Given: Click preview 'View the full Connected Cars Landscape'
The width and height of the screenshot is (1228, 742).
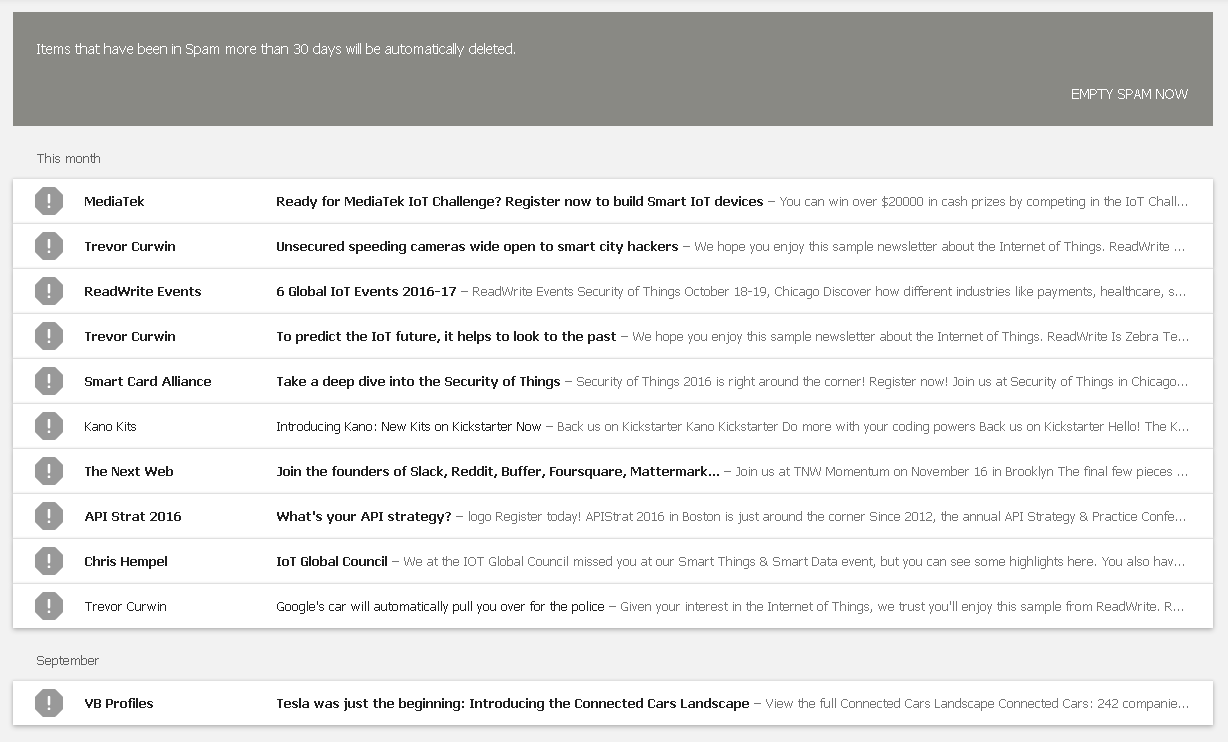Looking at the screenshot, I should 977,703.
